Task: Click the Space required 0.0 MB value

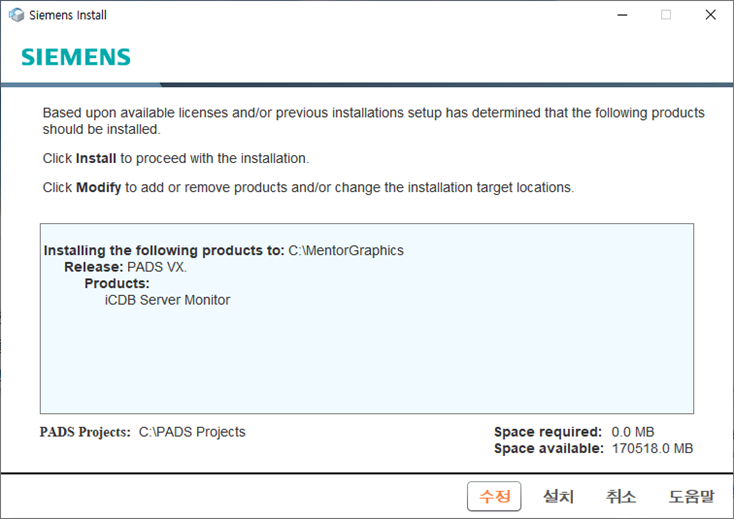Action: (632, 432)
